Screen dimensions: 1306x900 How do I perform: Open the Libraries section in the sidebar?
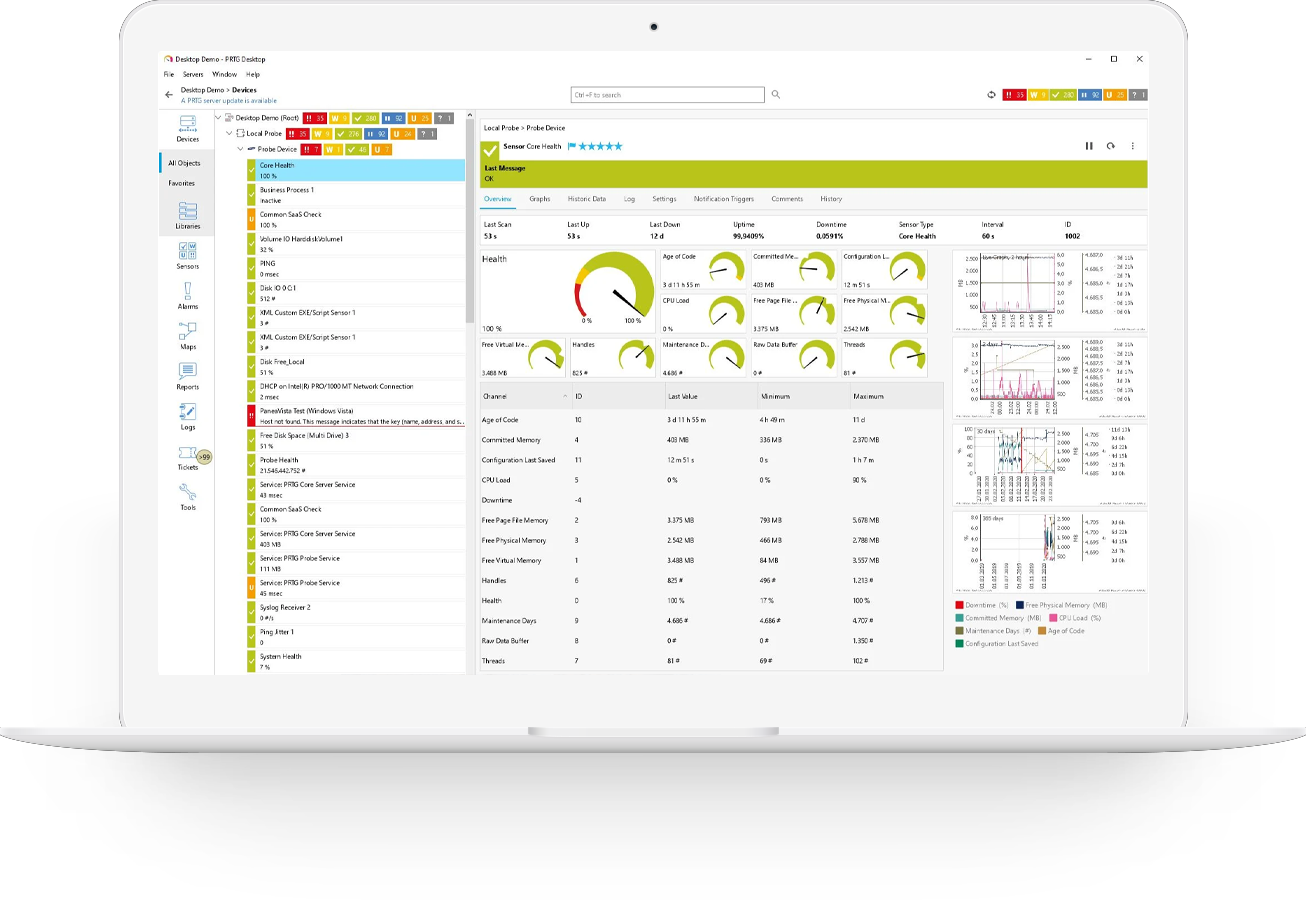click(x=187, y=216)
